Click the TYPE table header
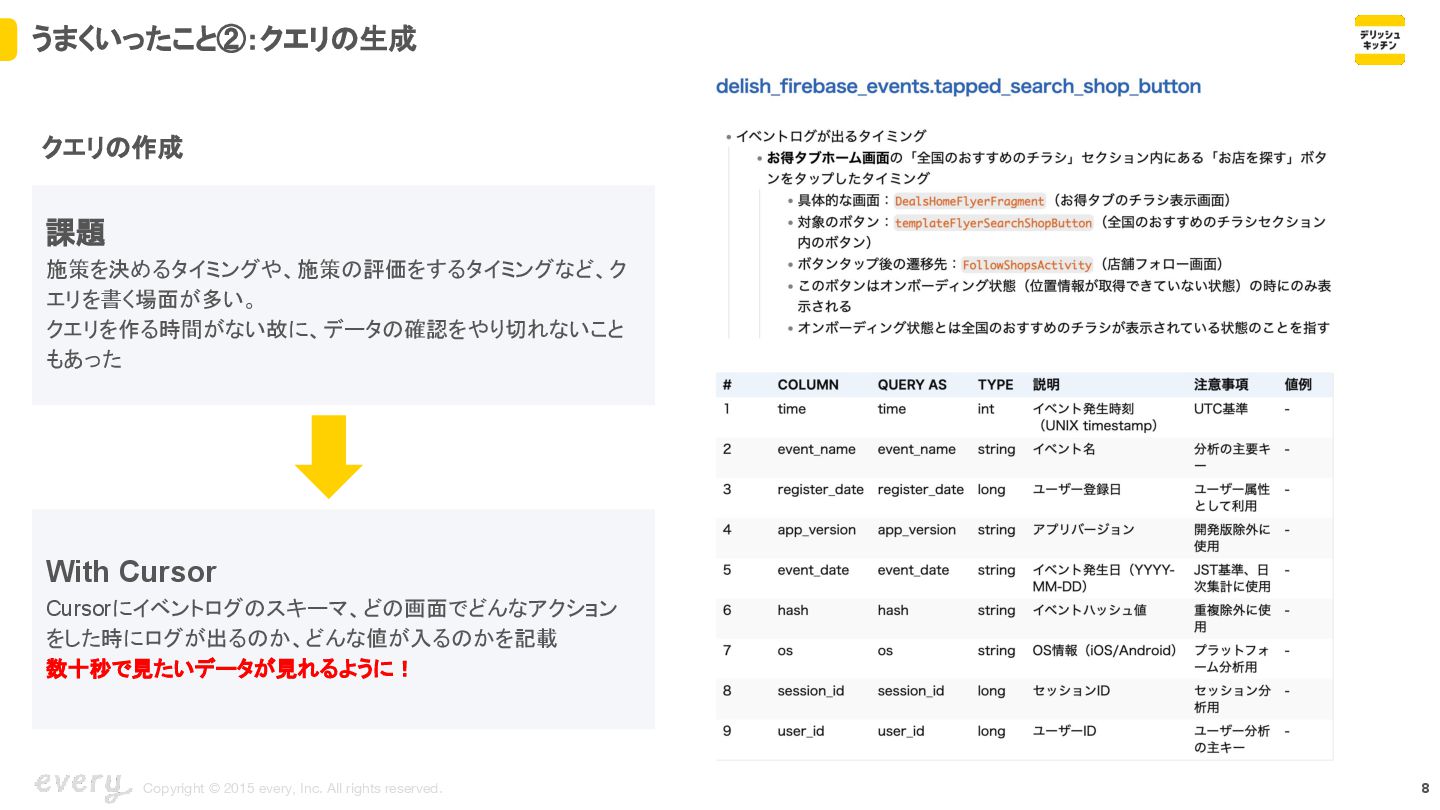Viewport: 1440px width, 810px height. (x=995, y=385)
